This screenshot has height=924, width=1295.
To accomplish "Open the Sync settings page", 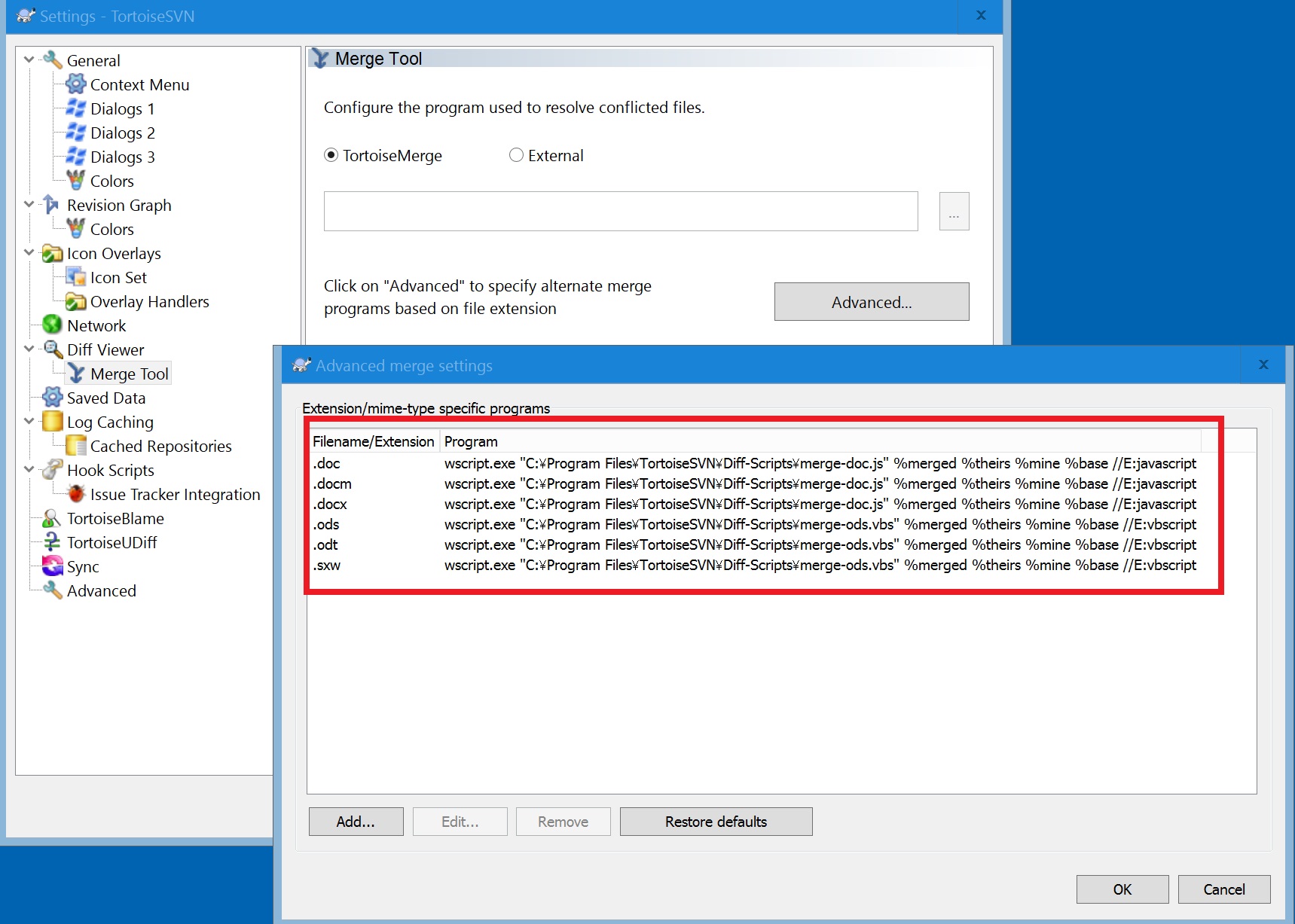I will click(83, 566).
